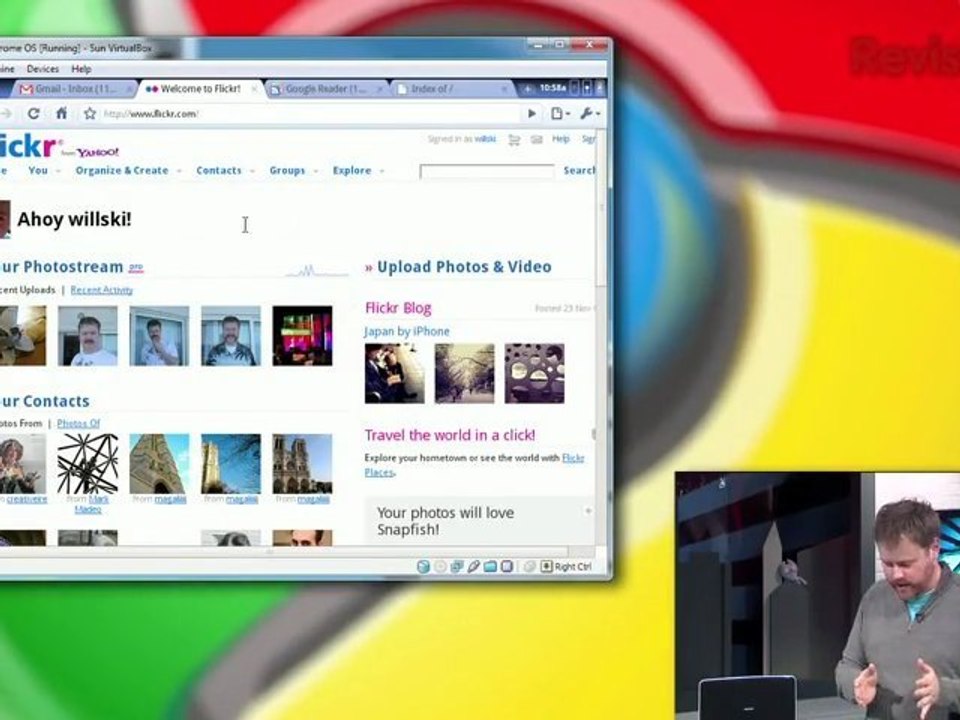Image resolution: width=960 pixels, height=720 pixels.
Task: Click the Flickr search input field
Action: coord(487,171)
